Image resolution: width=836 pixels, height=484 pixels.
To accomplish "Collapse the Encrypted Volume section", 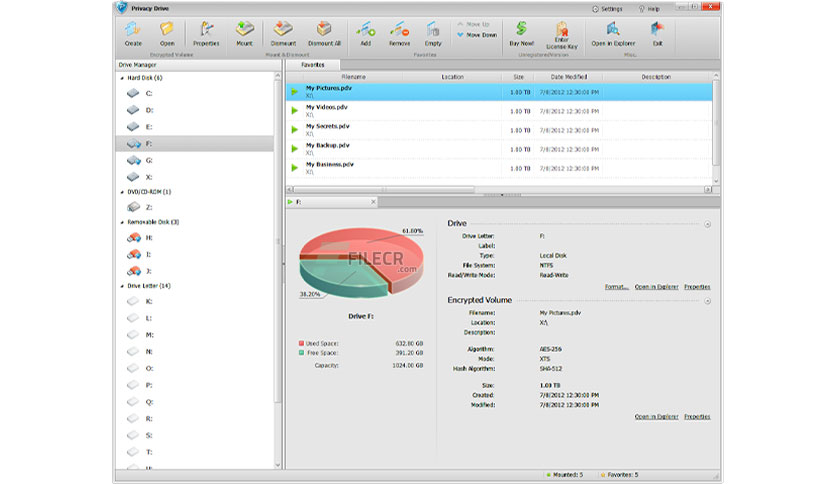I will point(708,301).
